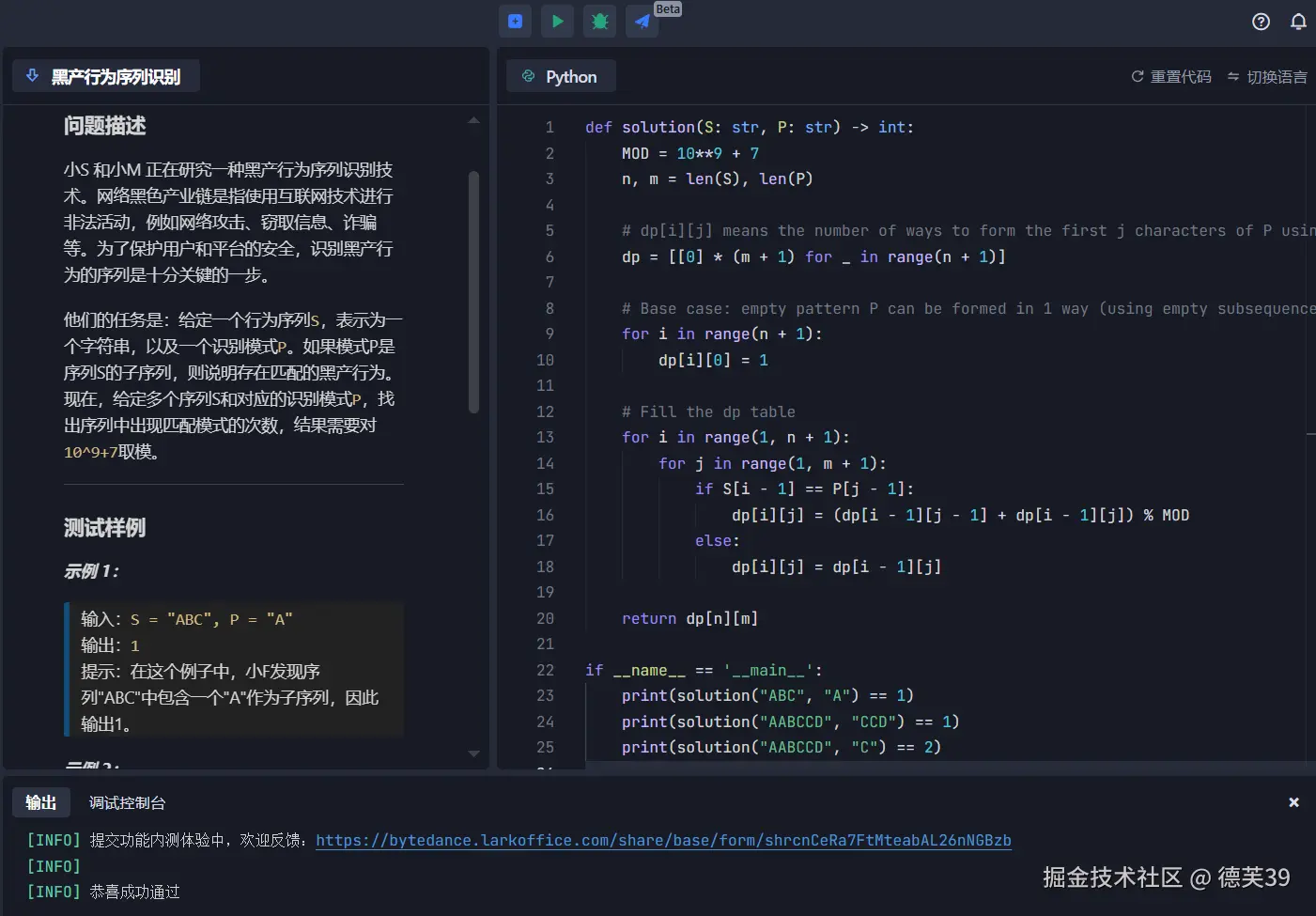
Task: Click line number 13 in editor gutter
Action: [545, 437]
